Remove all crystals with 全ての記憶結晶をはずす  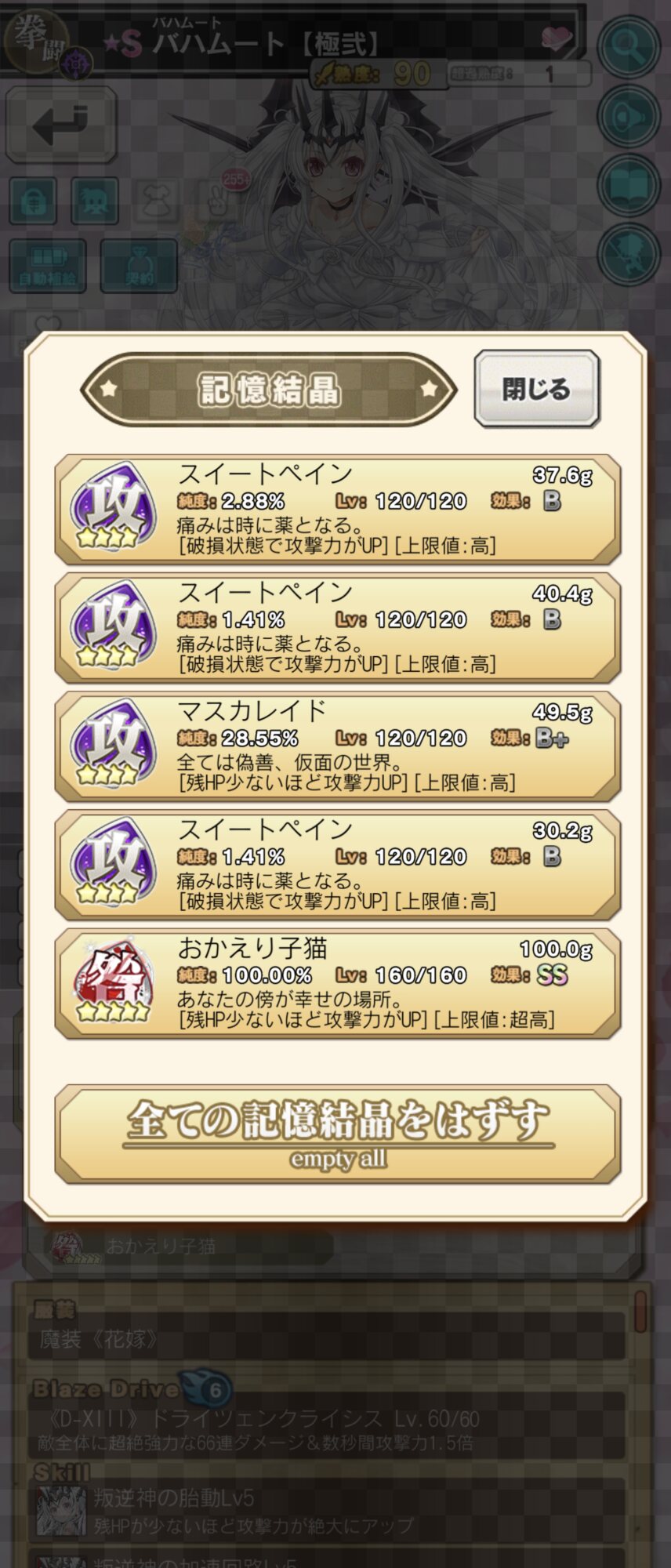(x=338, y=1134)
